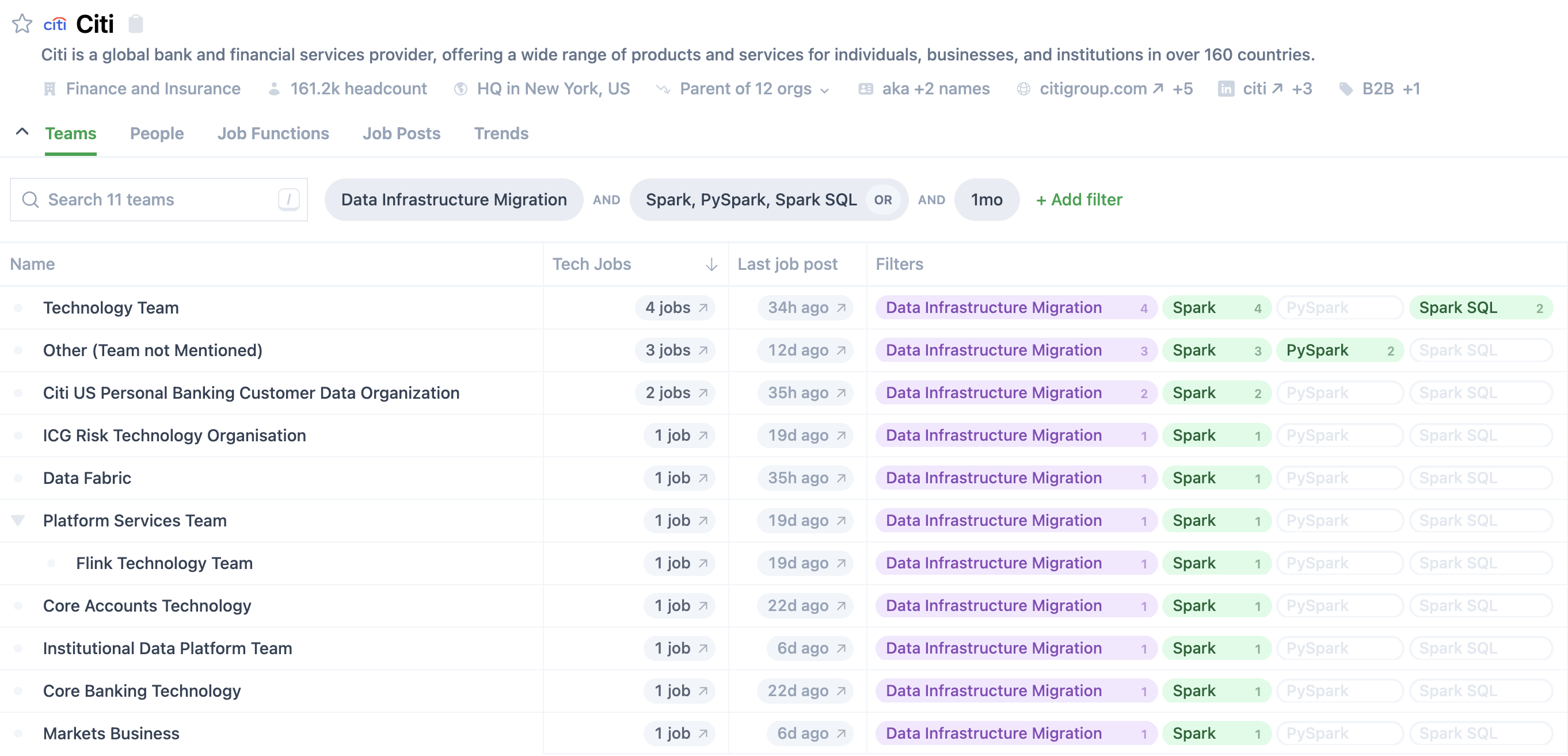Switch to the People tab
Viewport: 1568px width, 756px height.
(157, 133)
